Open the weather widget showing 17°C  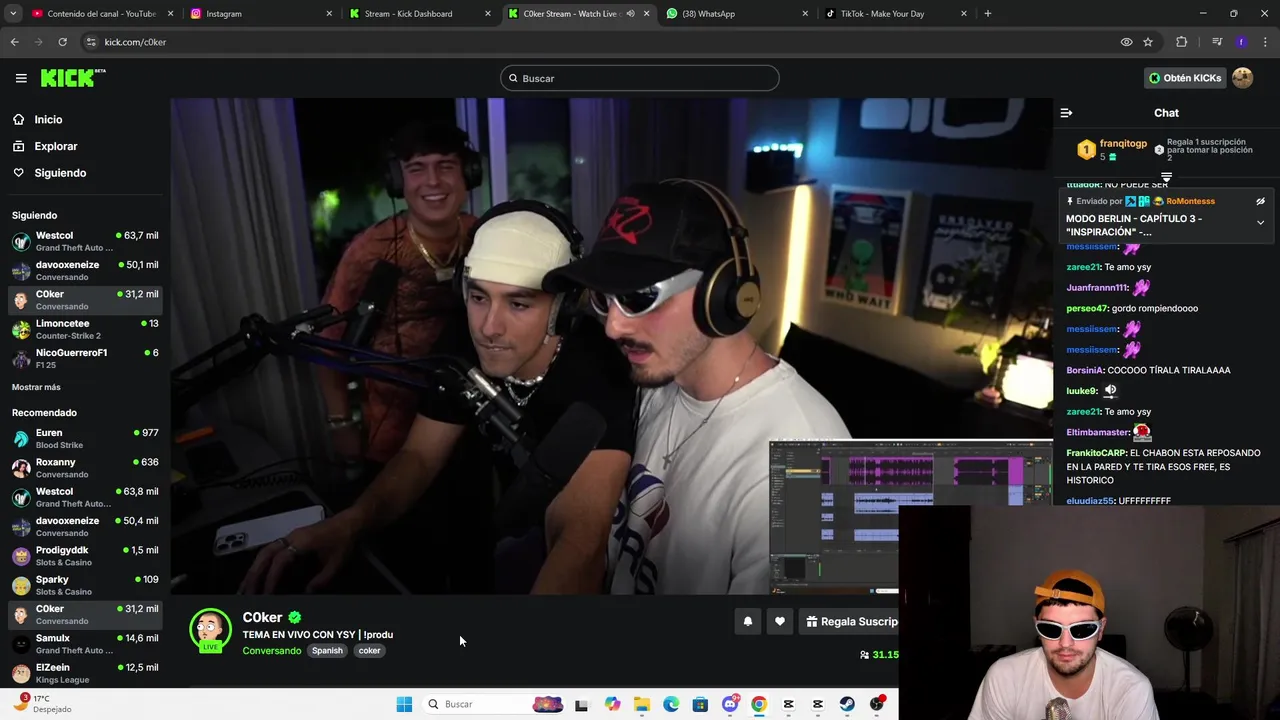[42, 703]
